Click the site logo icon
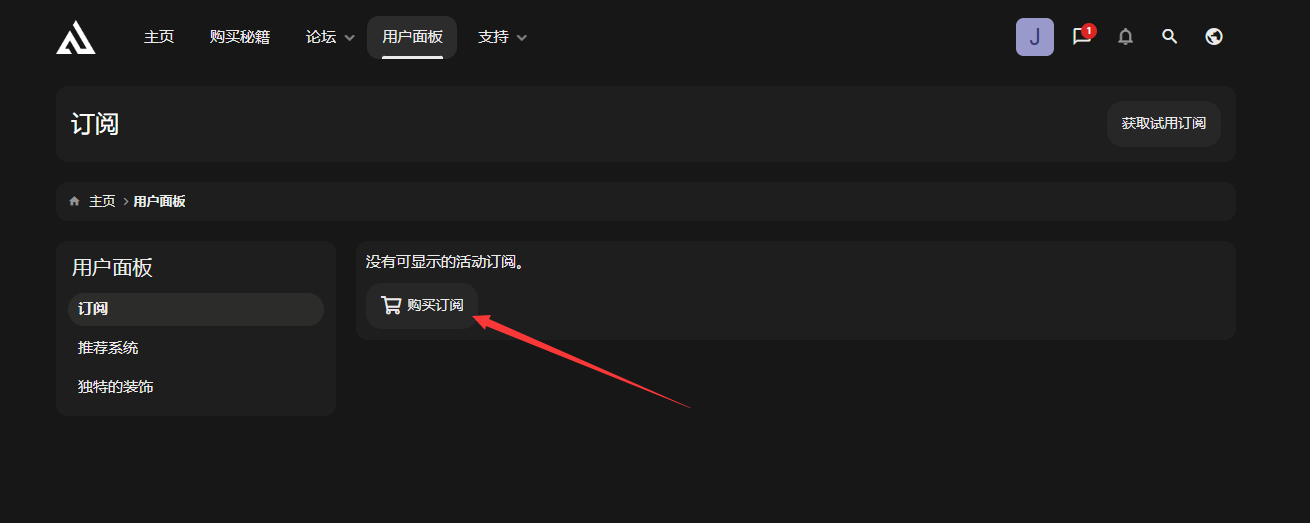This screenshot has width=1310, height=523. [x=76, y=37]
